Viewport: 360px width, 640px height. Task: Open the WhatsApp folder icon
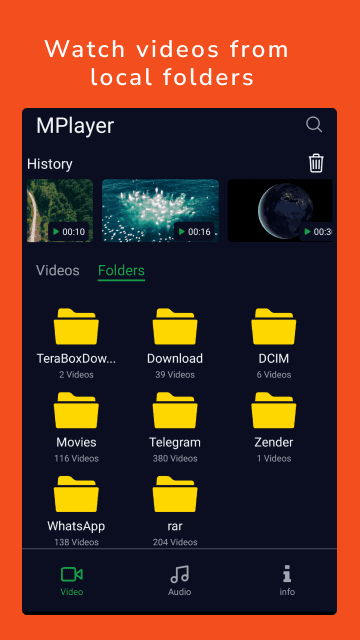click(x=76, y=494)
